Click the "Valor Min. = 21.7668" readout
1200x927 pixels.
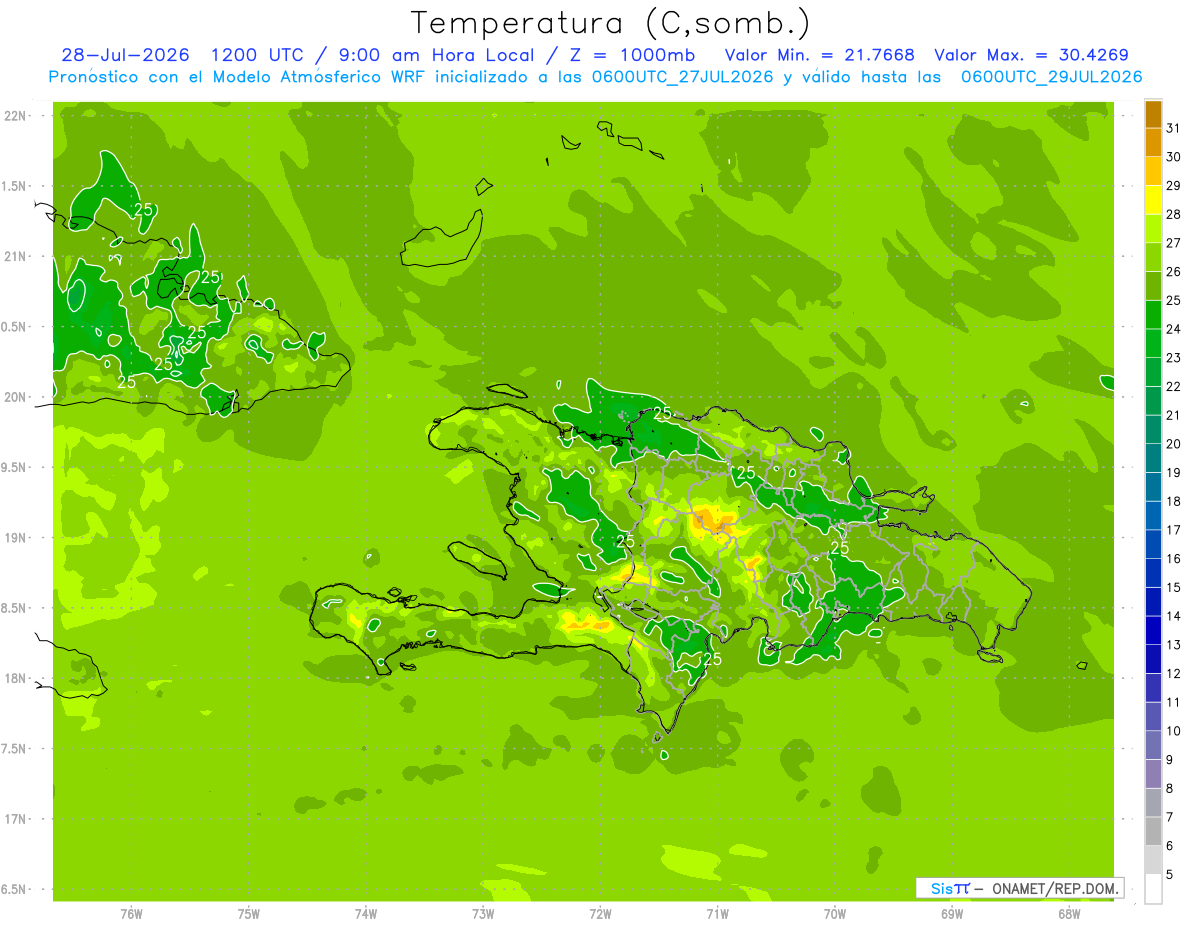[x=820, y=55]
